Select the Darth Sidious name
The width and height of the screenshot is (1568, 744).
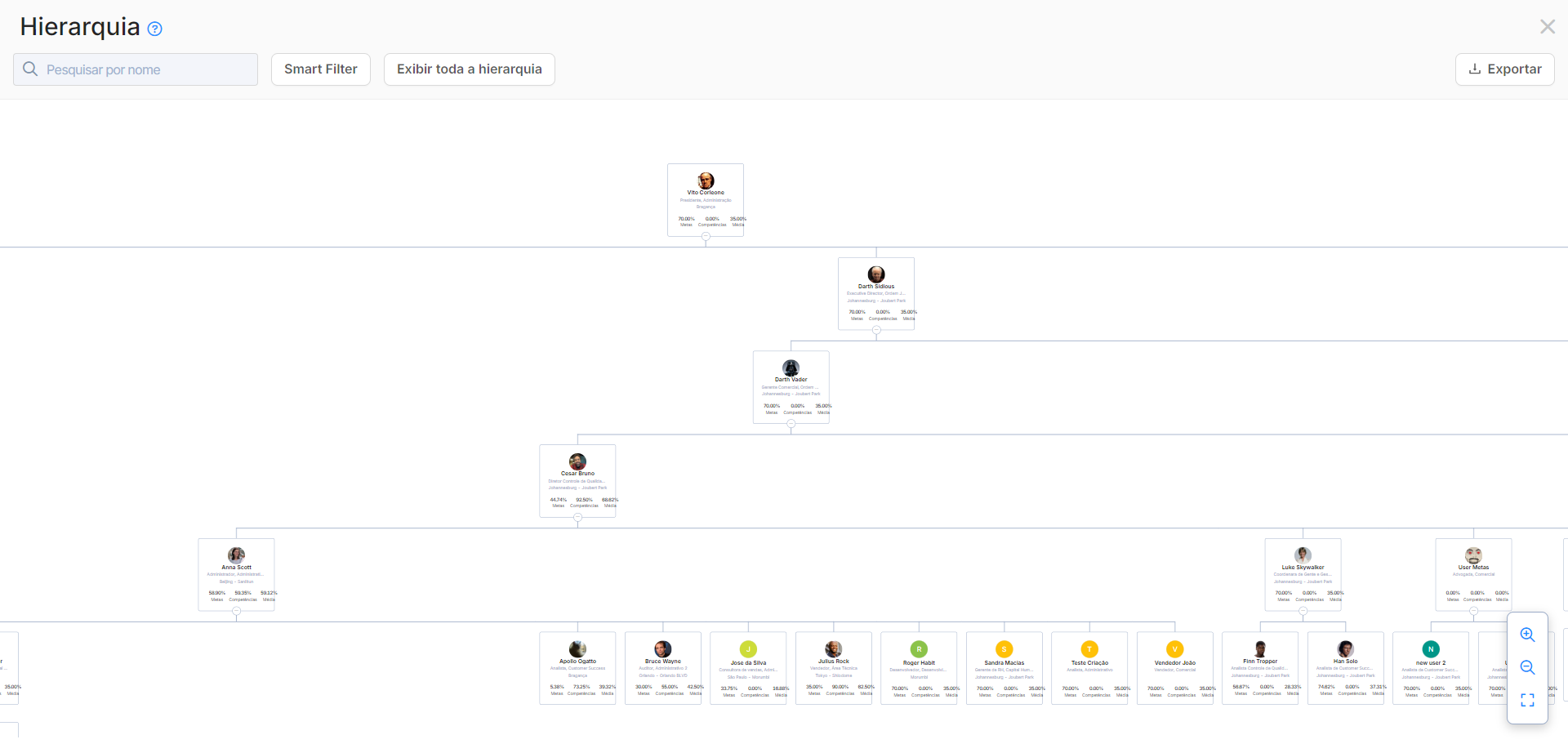(876, 287)
